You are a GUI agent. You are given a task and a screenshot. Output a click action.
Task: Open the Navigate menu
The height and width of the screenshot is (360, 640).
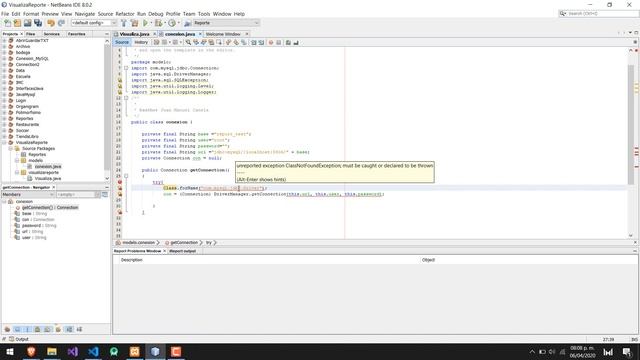[85, 14]
